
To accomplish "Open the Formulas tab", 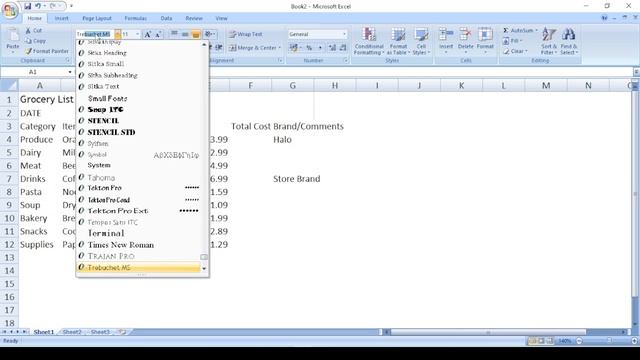I will pos(136,18).
